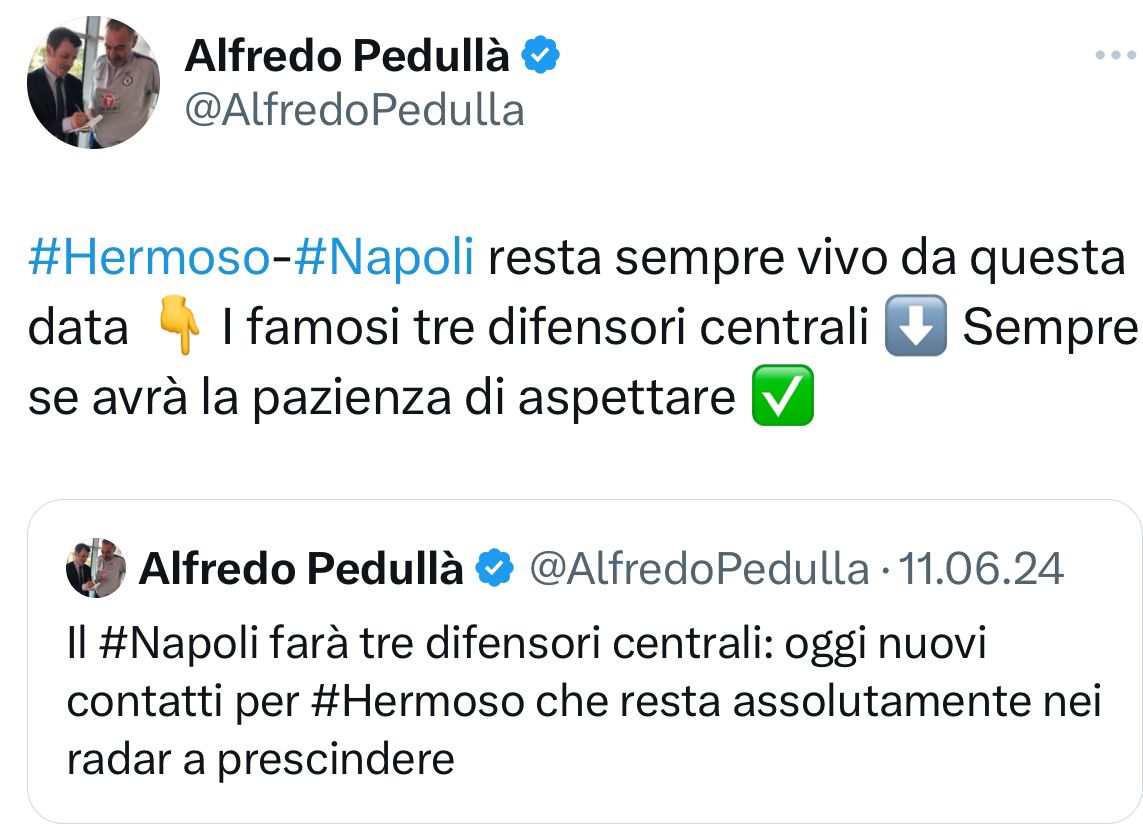Click the verified badge in the quoted tweet
The width and height of the screenshot is (1143, 825).
[493, 569]
